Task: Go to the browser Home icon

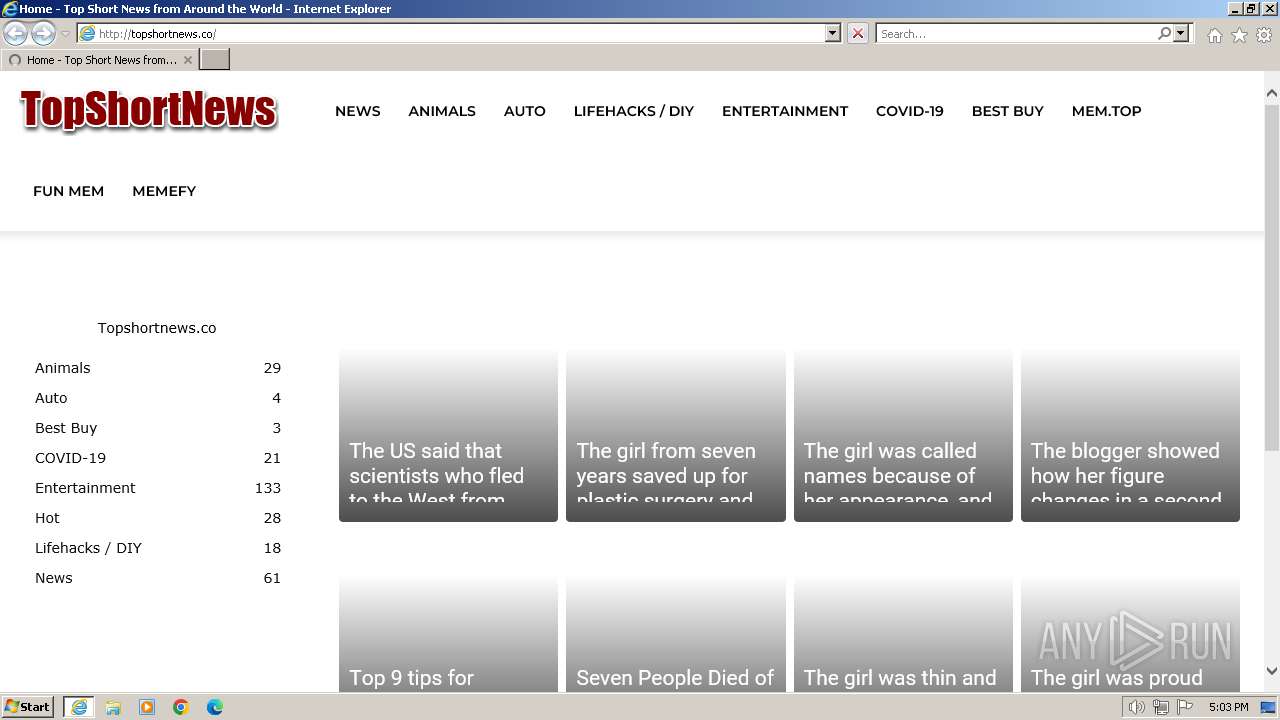Action: pyautogui.click(x=1214, y=35)
